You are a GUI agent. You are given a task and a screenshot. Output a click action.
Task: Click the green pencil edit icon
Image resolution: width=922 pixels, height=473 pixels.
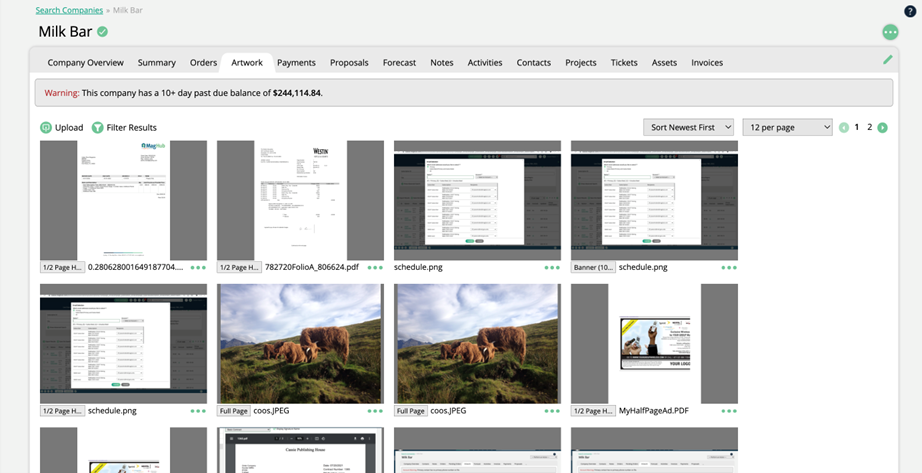coord(888,59)
